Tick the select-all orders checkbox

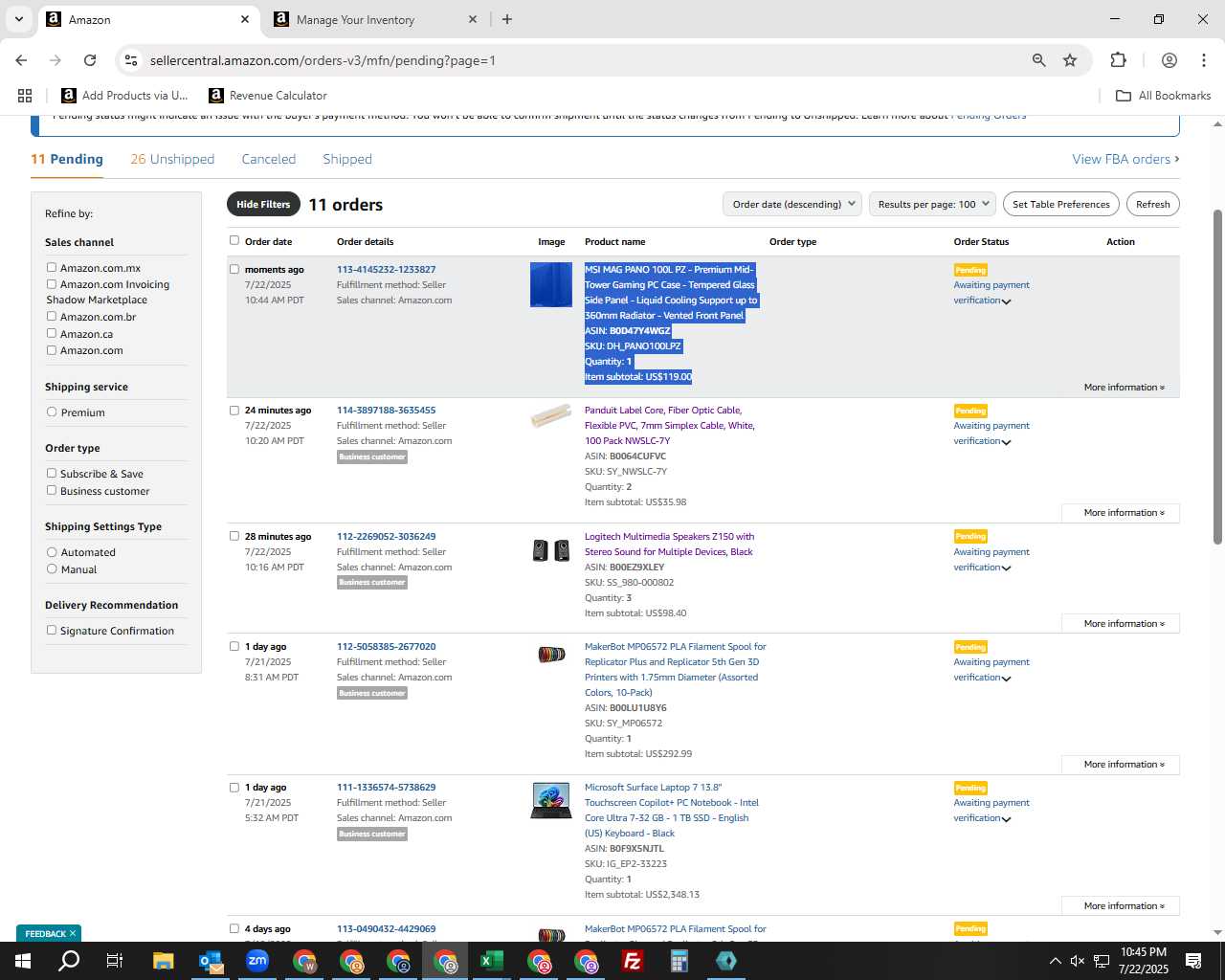[234, 240]
